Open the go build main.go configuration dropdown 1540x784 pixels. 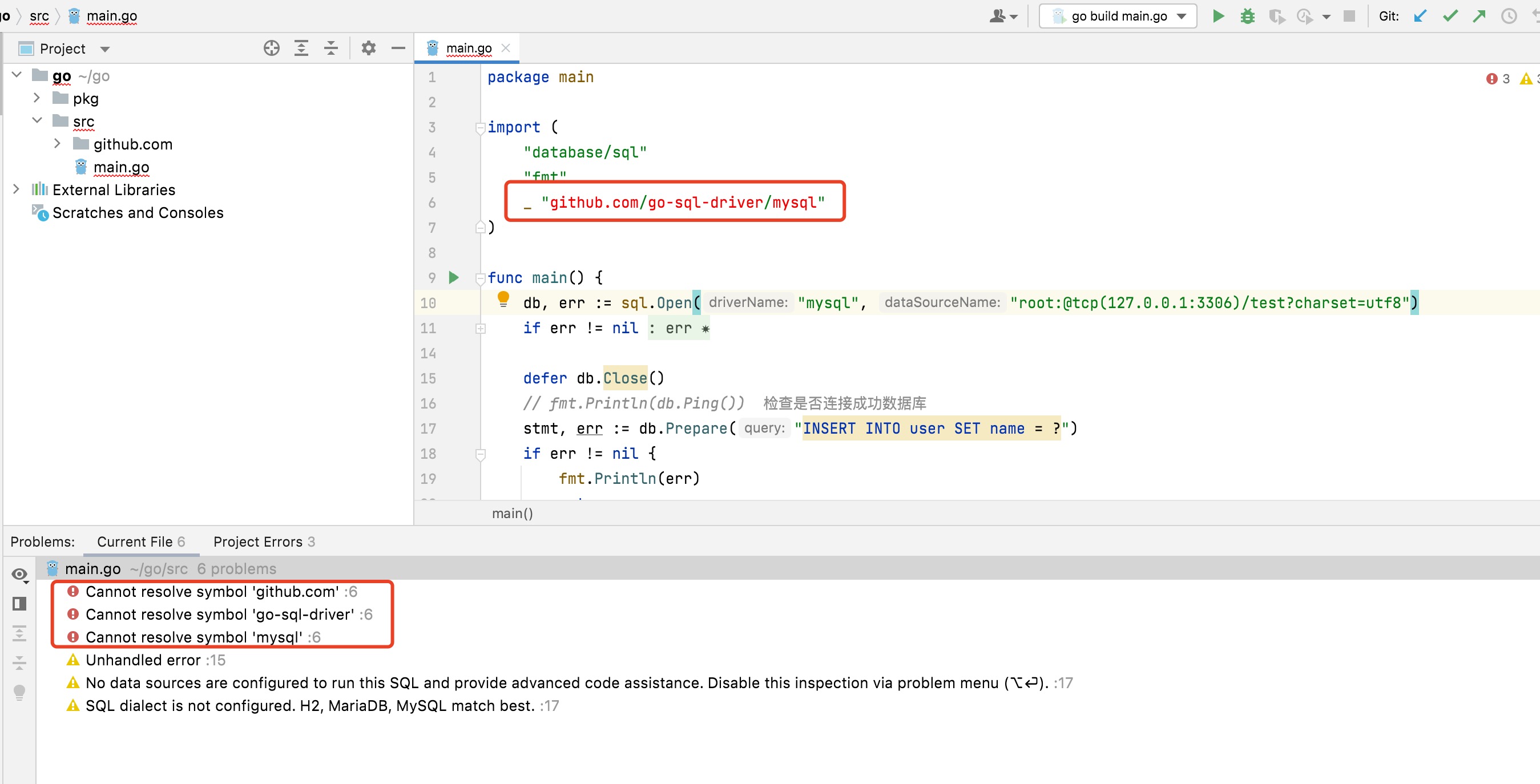coord(1118,16)
